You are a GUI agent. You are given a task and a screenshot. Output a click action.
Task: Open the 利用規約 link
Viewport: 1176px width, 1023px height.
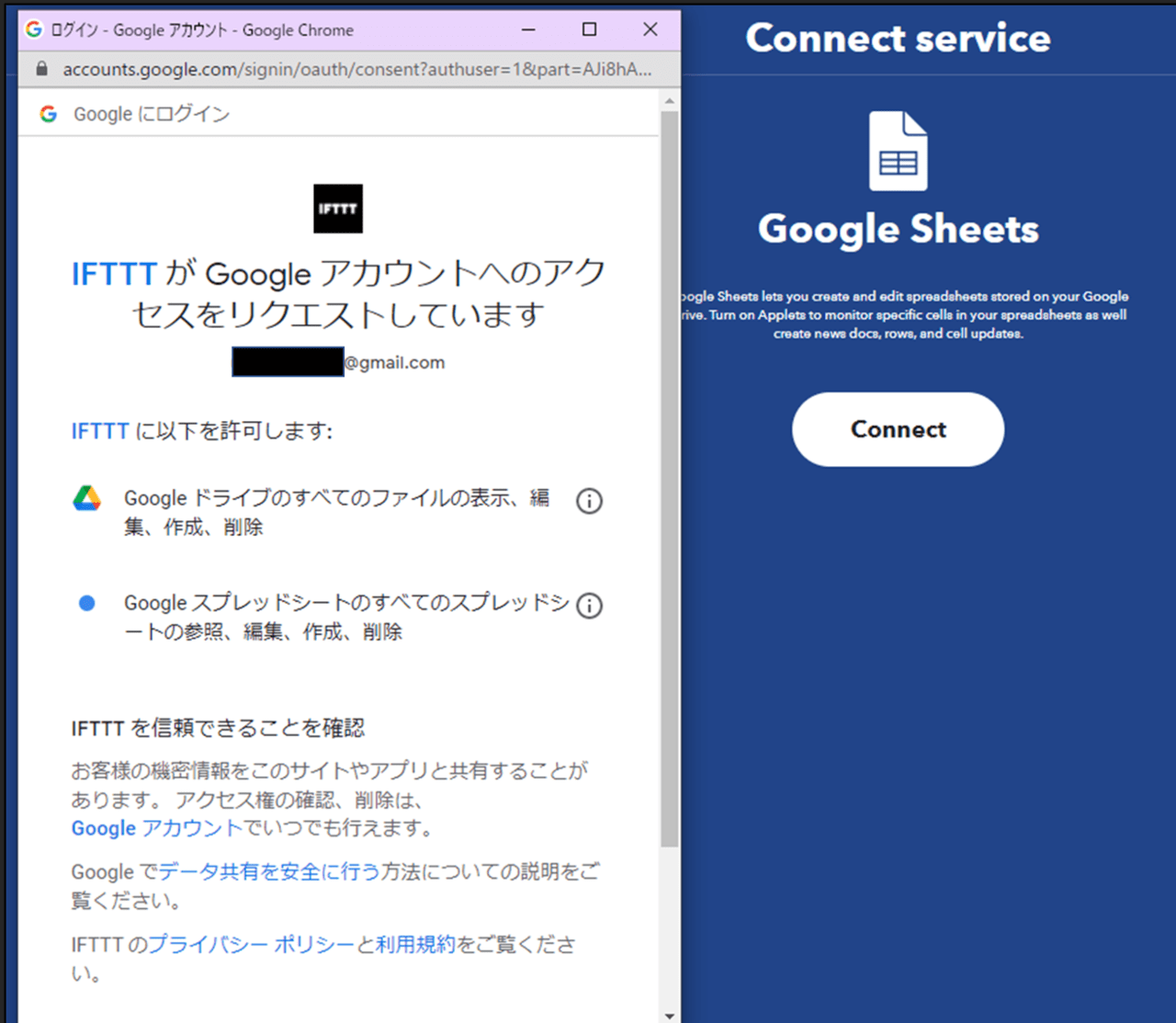[x=415, y=944]
